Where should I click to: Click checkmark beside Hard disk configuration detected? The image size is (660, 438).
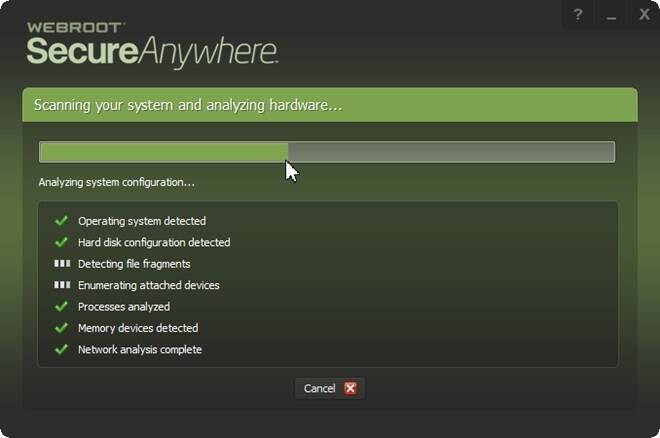[x=61, y=242]
